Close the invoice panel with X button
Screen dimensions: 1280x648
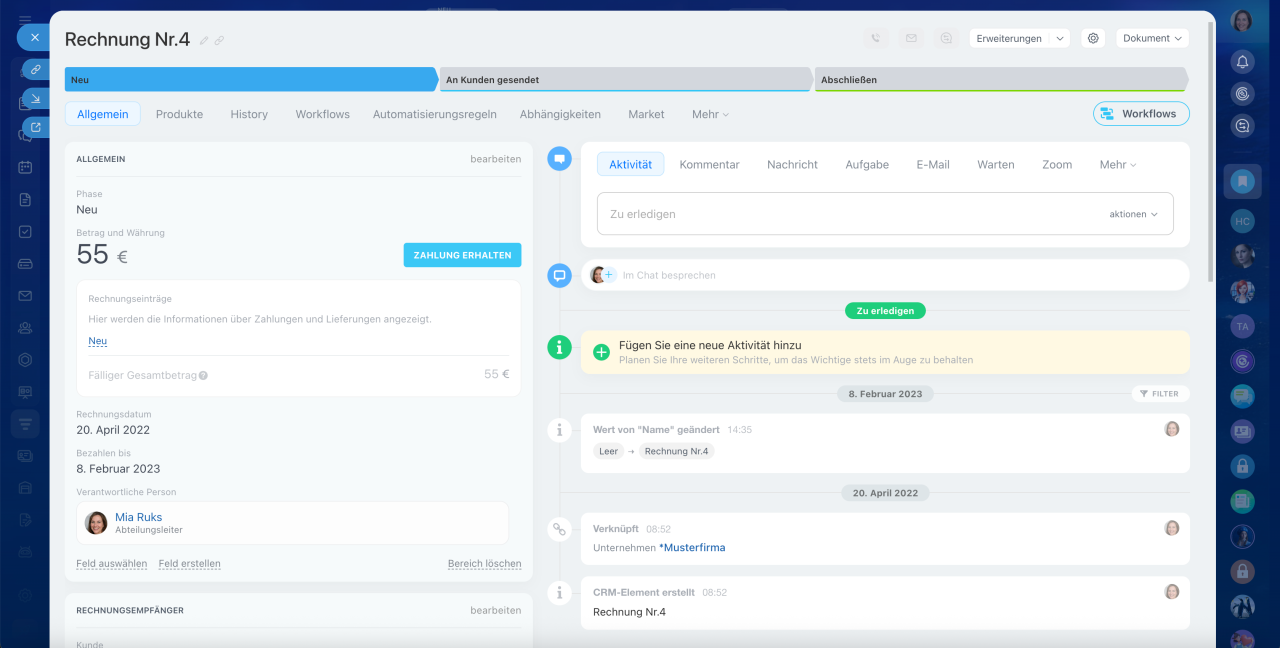coord(34,37)
